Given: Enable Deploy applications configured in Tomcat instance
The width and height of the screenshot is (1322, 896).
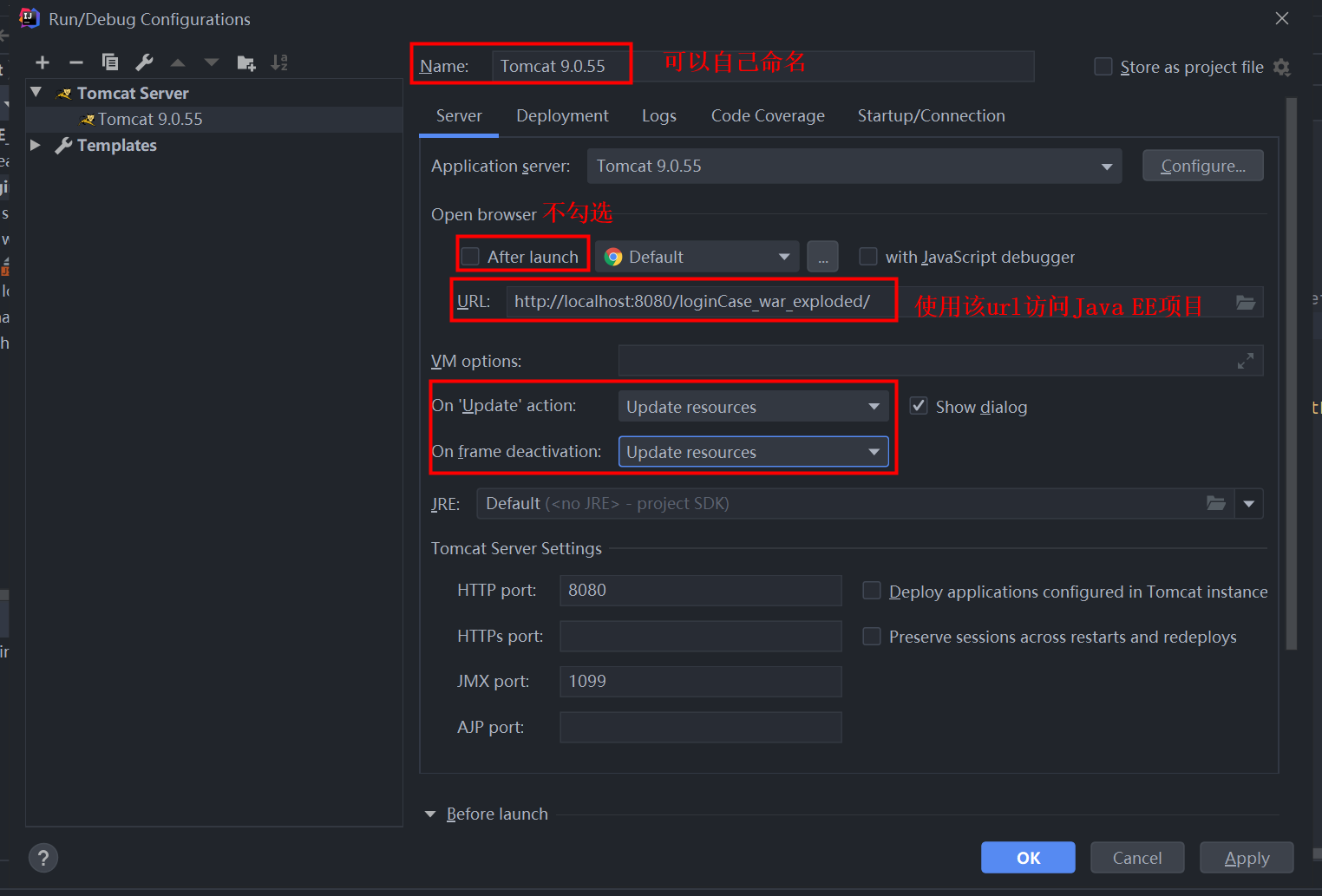Looking at the screenshot, I should coord(872,591).
